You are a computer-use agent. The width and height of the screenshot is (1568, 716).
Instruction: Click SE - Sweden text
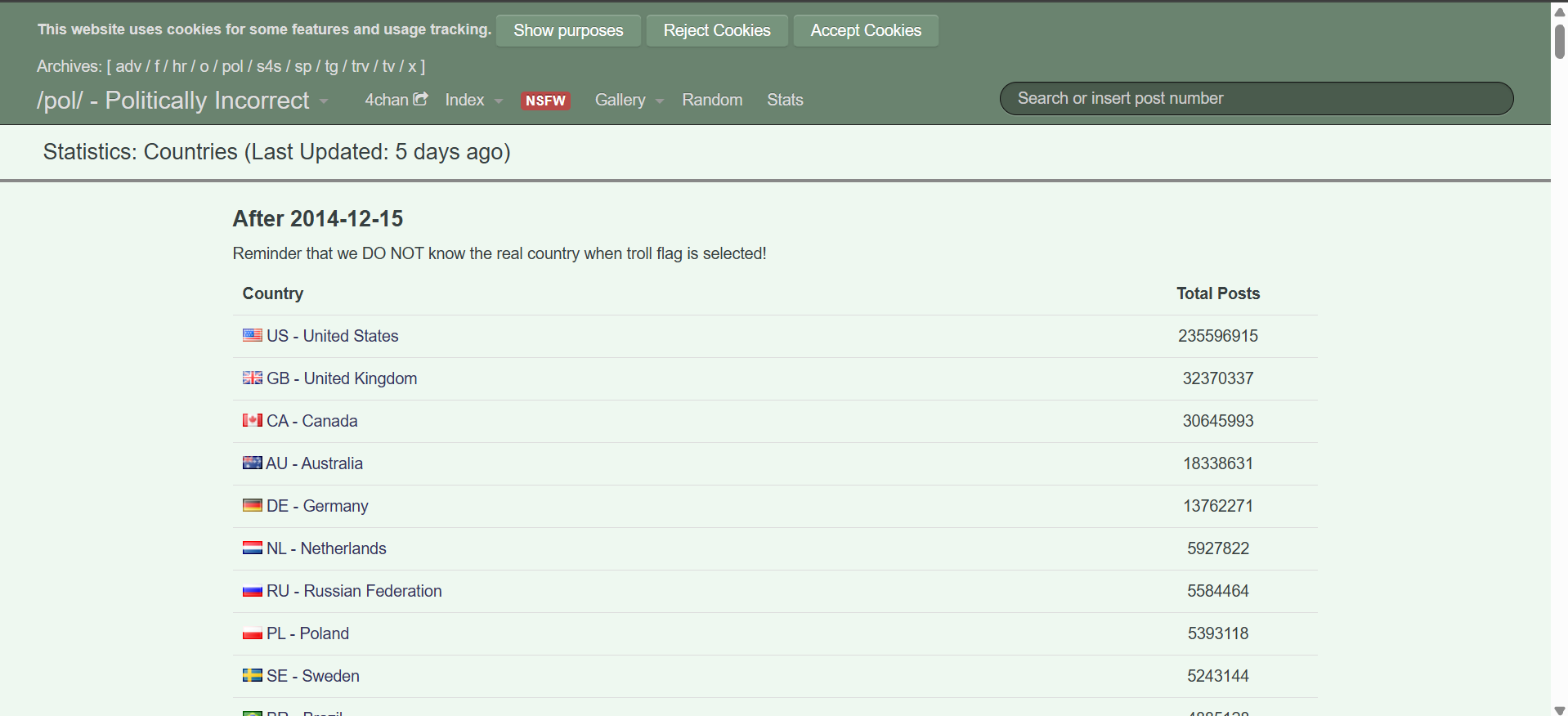click(313, 676)
